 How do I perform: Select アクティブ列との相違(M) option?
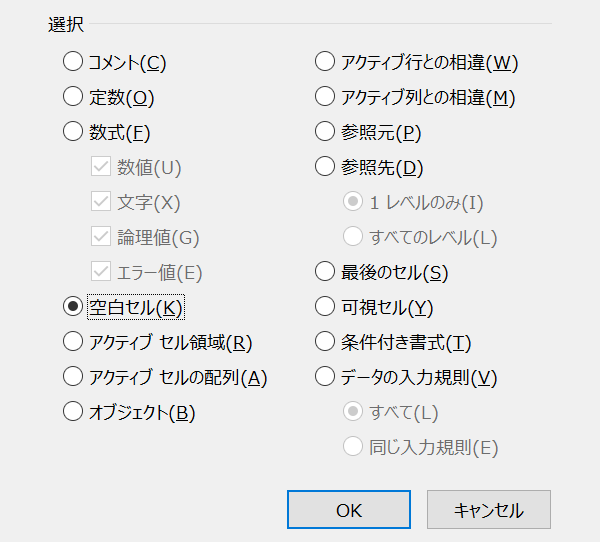coord(325,97)
